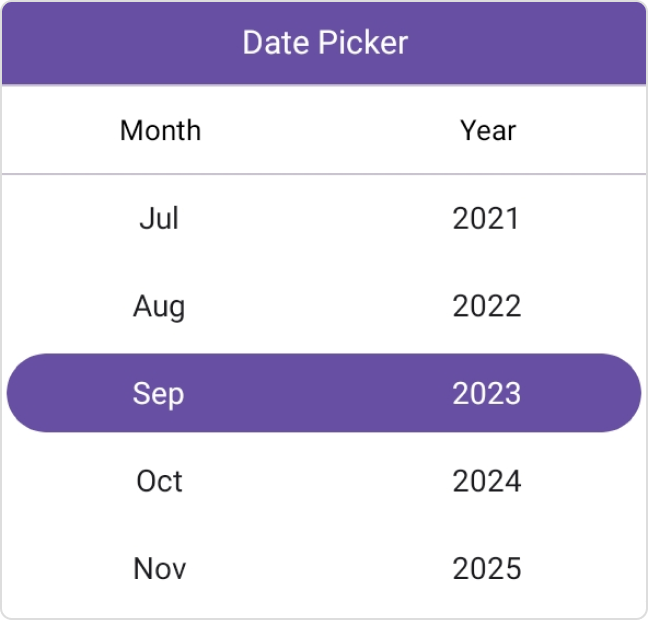Click the Date Picker title text

coord(325,43)
